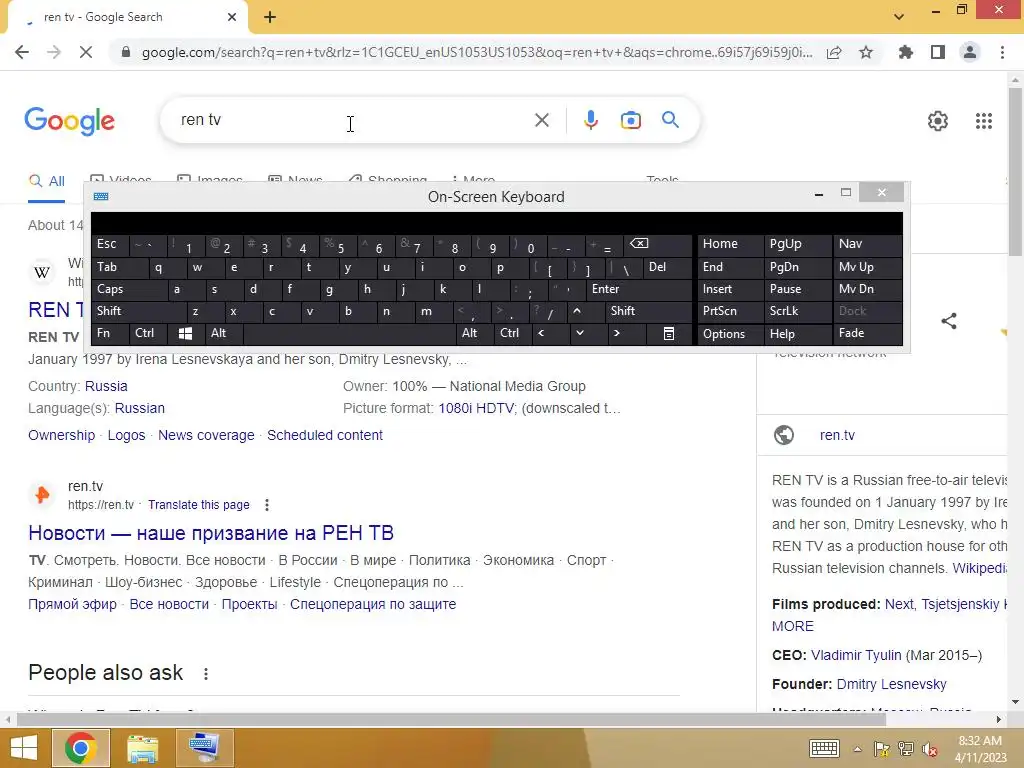Click Help key on On-Screen Keyboard
The height and width of the screenshot is (768, 1024).
(797, 334)
